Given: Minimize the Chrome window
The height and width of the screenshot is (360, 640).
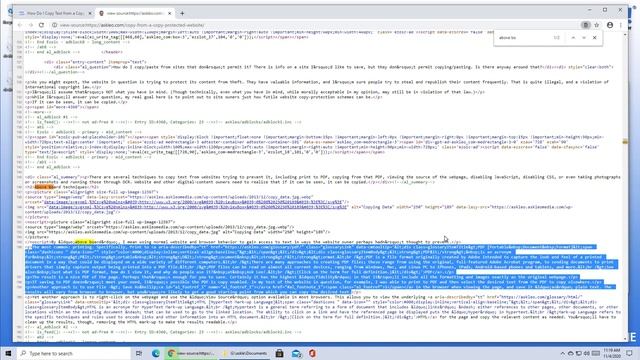Looking at the screenshot, I should [589, 10].
